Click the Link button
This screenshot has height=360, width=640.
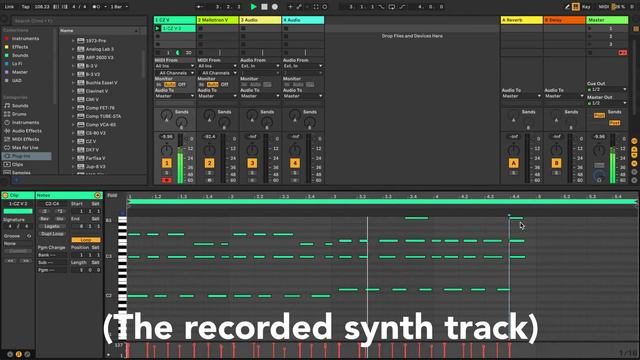[x=9, y=7]
